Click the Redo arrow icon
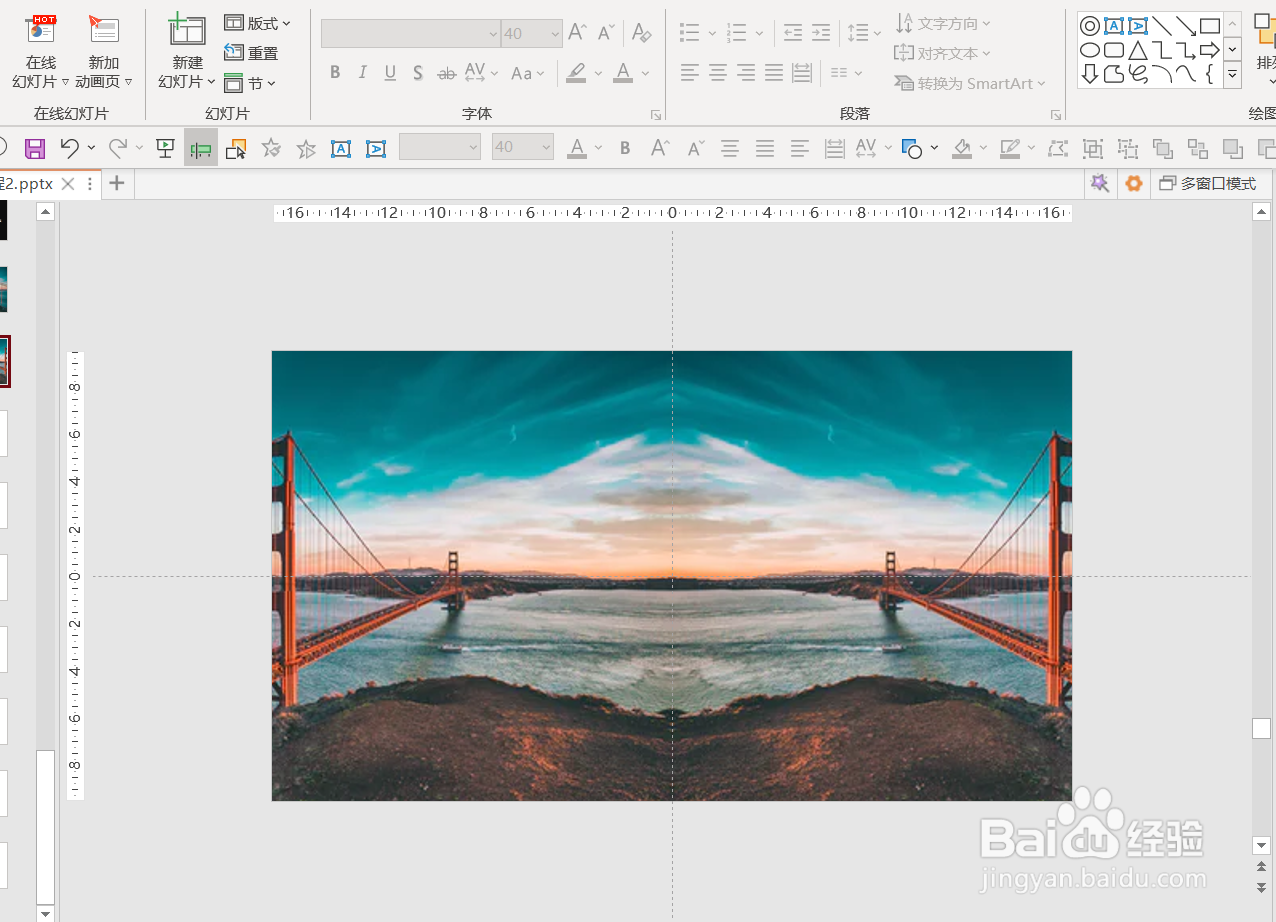The image size is (1276, 922). click(x=118, y=148)
